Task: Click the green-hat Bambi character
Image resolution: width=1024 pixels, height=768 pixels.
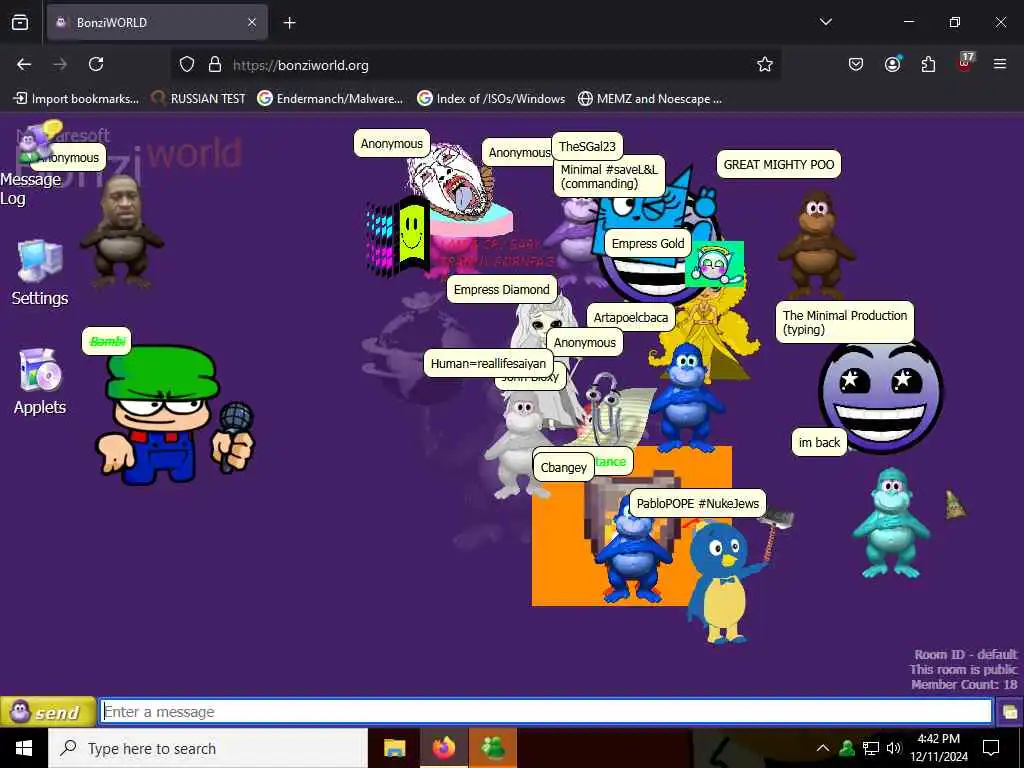Action: pos(175,416)
